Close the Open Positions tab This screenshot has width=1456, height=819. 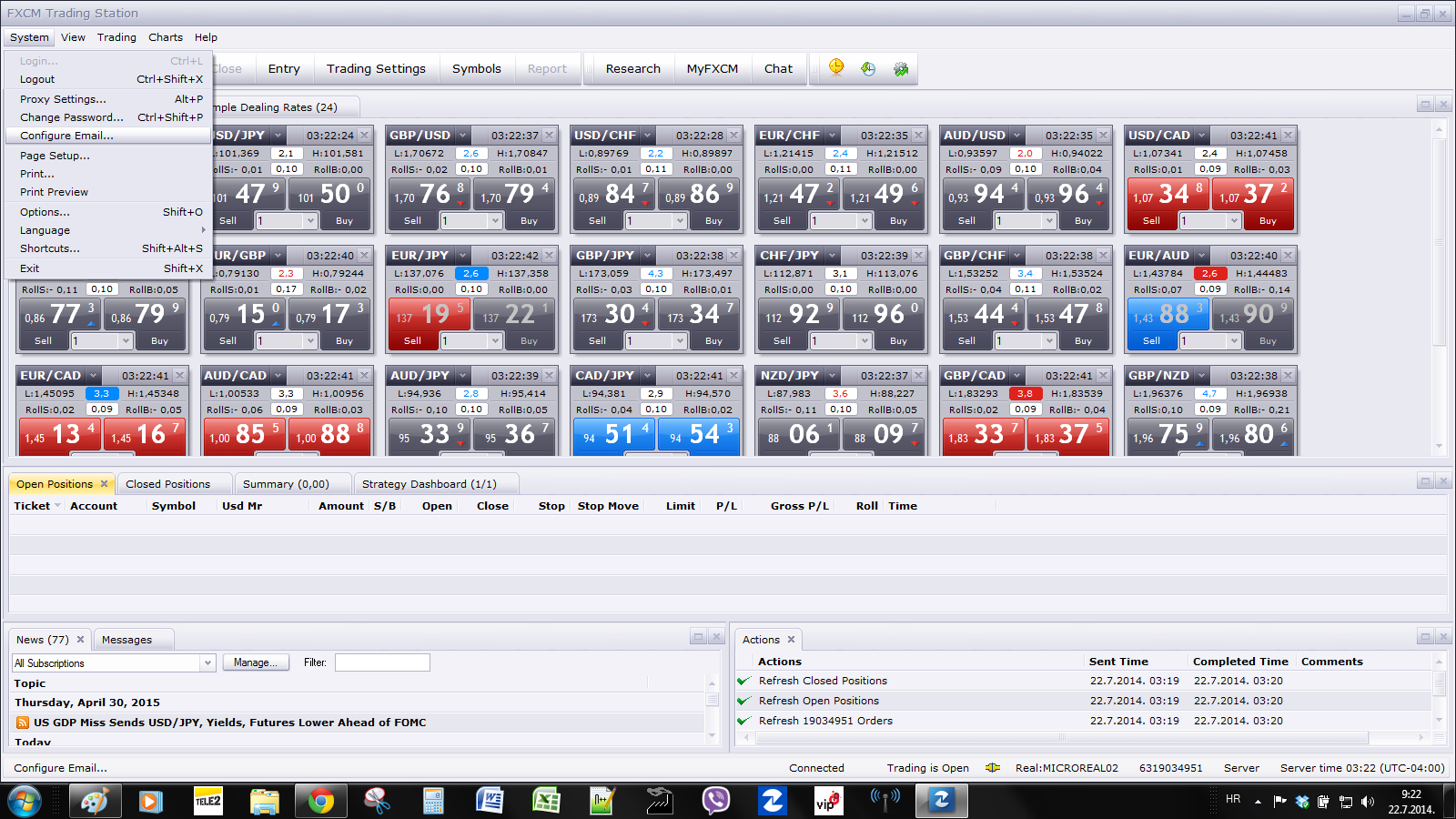(105, 484)
